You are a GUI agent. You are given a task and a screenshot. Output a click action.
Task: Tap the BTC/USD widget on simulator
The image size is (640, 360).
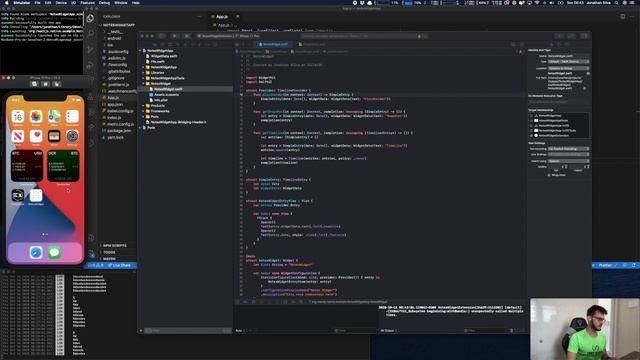click(x=27, y=166)
